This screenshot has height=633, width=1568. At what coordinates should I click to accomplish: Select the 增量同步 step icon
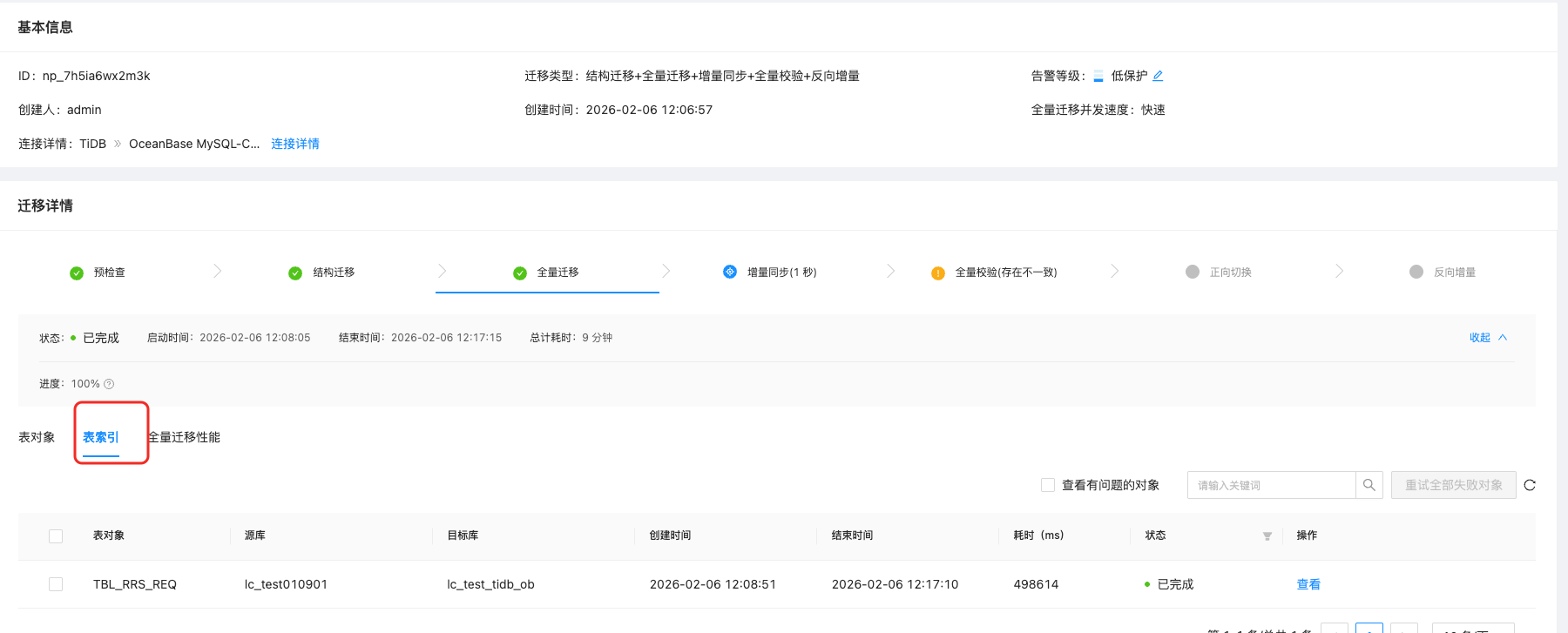point(730,272)
